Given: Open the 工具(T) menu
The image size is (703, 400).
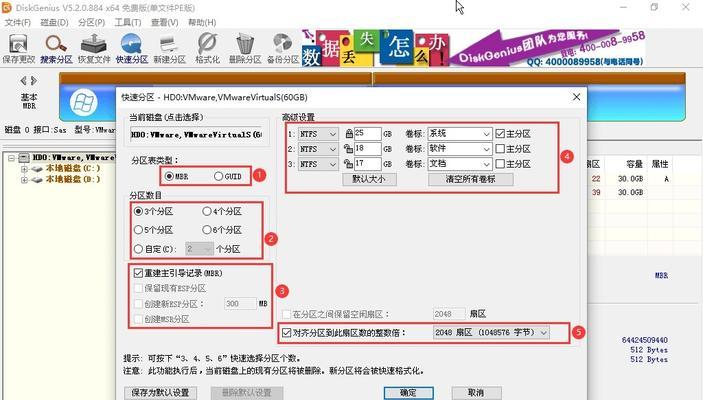Looking at the screenshot, I should point(128,22).
